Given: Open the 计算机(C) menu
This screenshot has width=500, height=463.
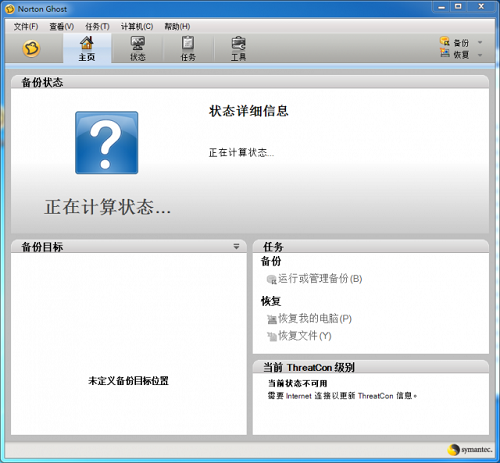Looking at the screenshot, I should [x=137, y=26].
